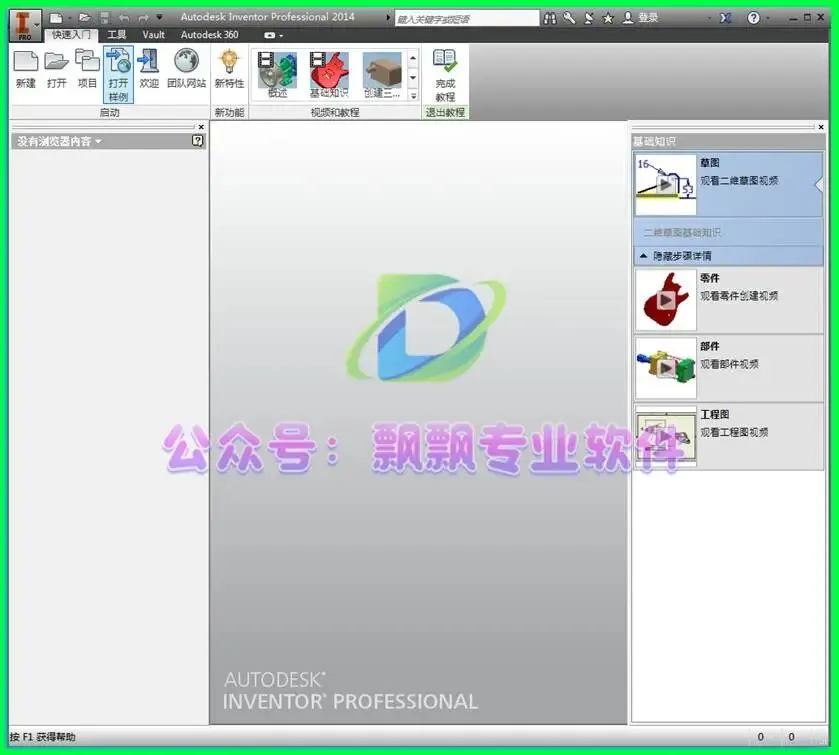Click the Favorites star icon
The height and width of the screenshot is (755, 839).
pyautogui.click(x=608, y=18)
